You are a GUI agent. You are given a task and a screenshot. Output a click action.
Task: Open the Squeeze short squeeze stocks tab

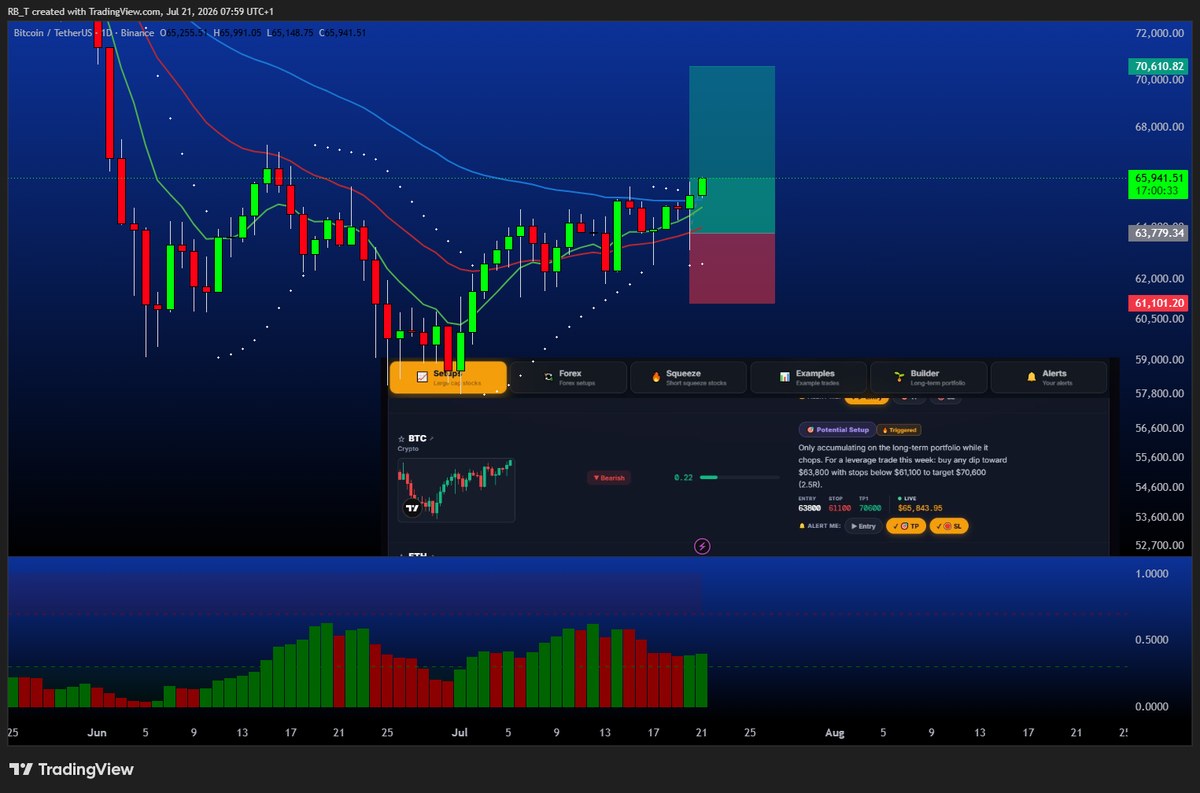click(688, 377)
